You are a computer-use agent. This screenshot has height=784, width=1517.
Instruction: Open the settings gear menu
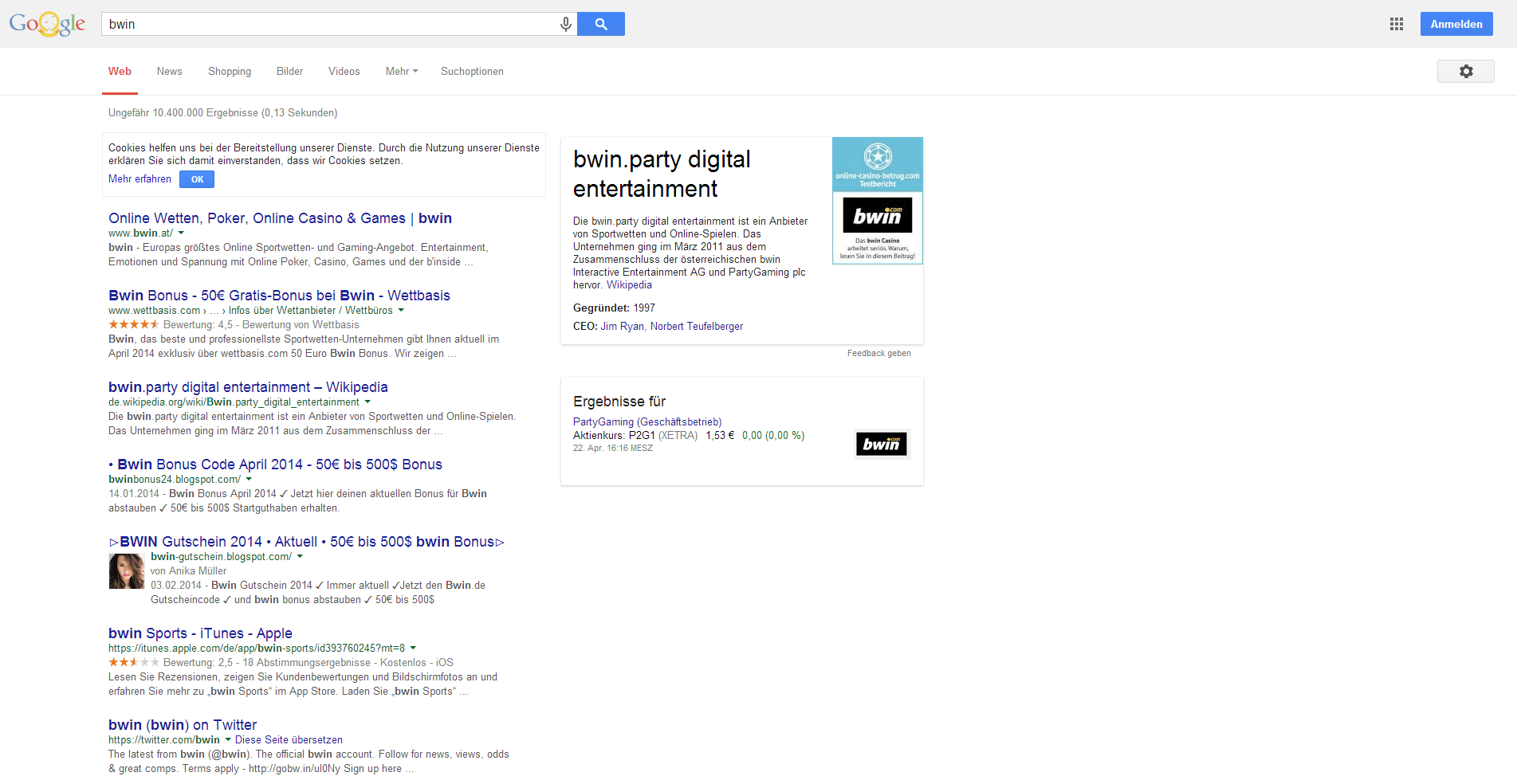pos(1466,71)
